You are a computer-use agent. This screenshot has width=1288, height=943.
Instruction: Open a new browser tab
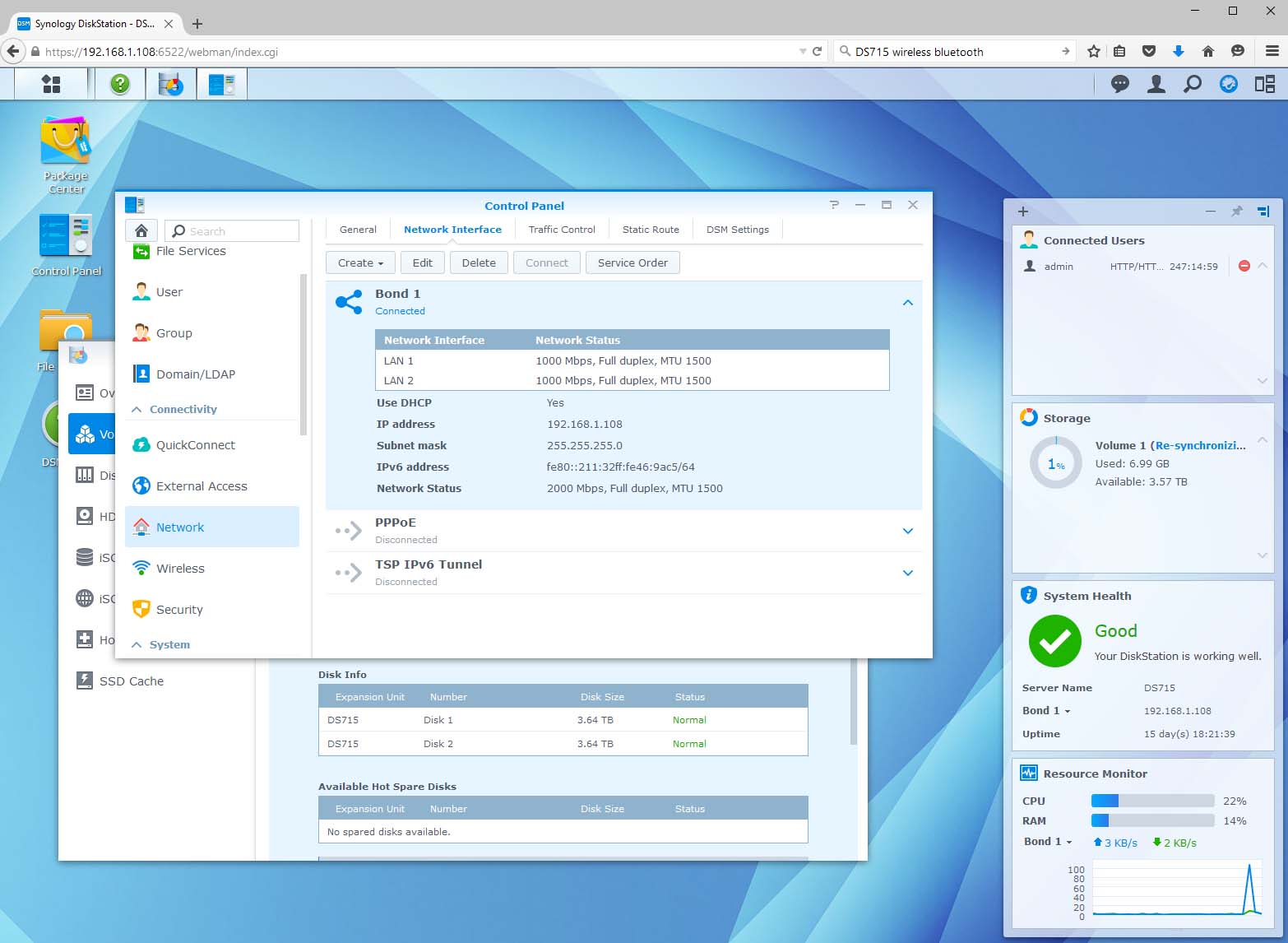click(x=197, y=24)
